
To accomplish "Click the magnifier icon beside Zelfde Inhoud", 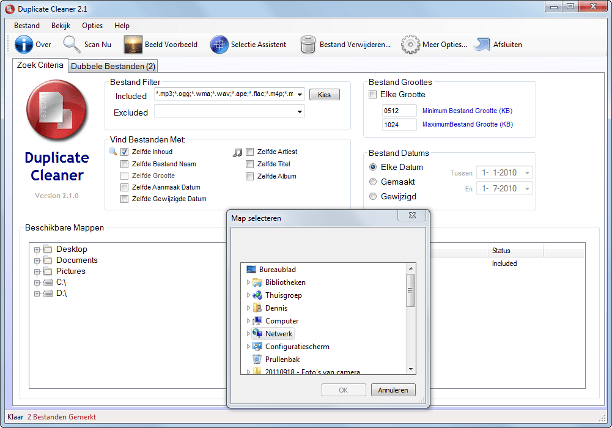I will (113, 151).
